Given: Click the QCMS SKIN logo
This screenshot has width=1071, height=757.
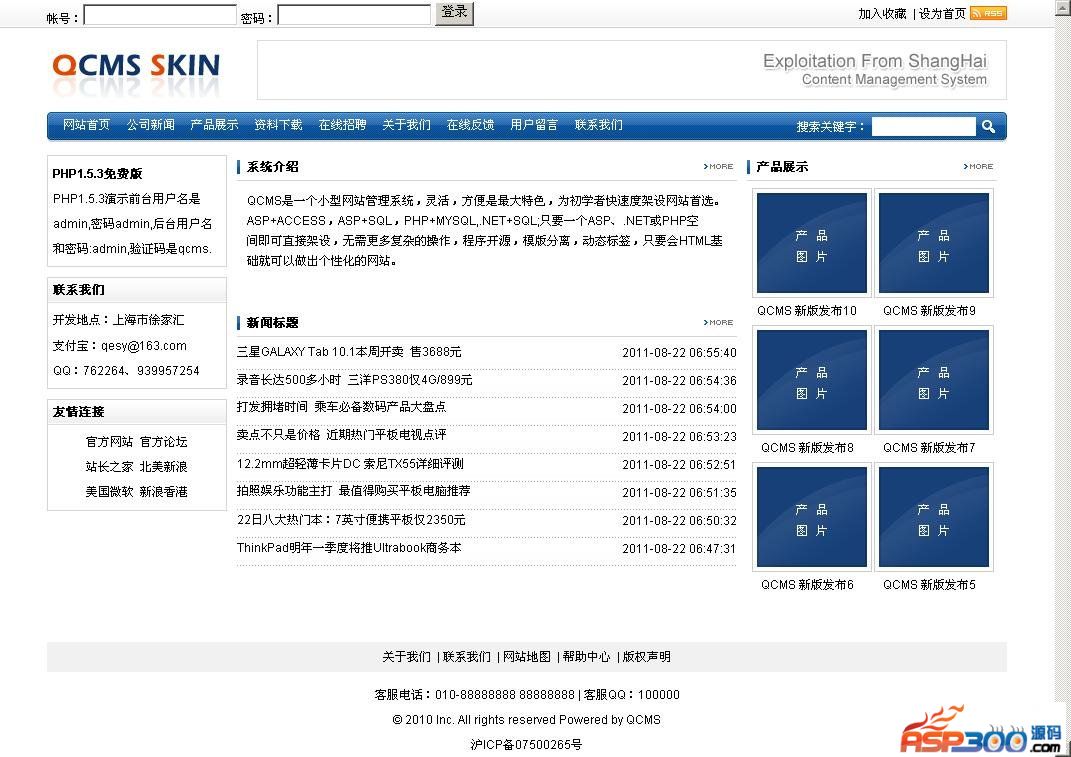Looking at the screenshot, I should (x=136, y=72).
